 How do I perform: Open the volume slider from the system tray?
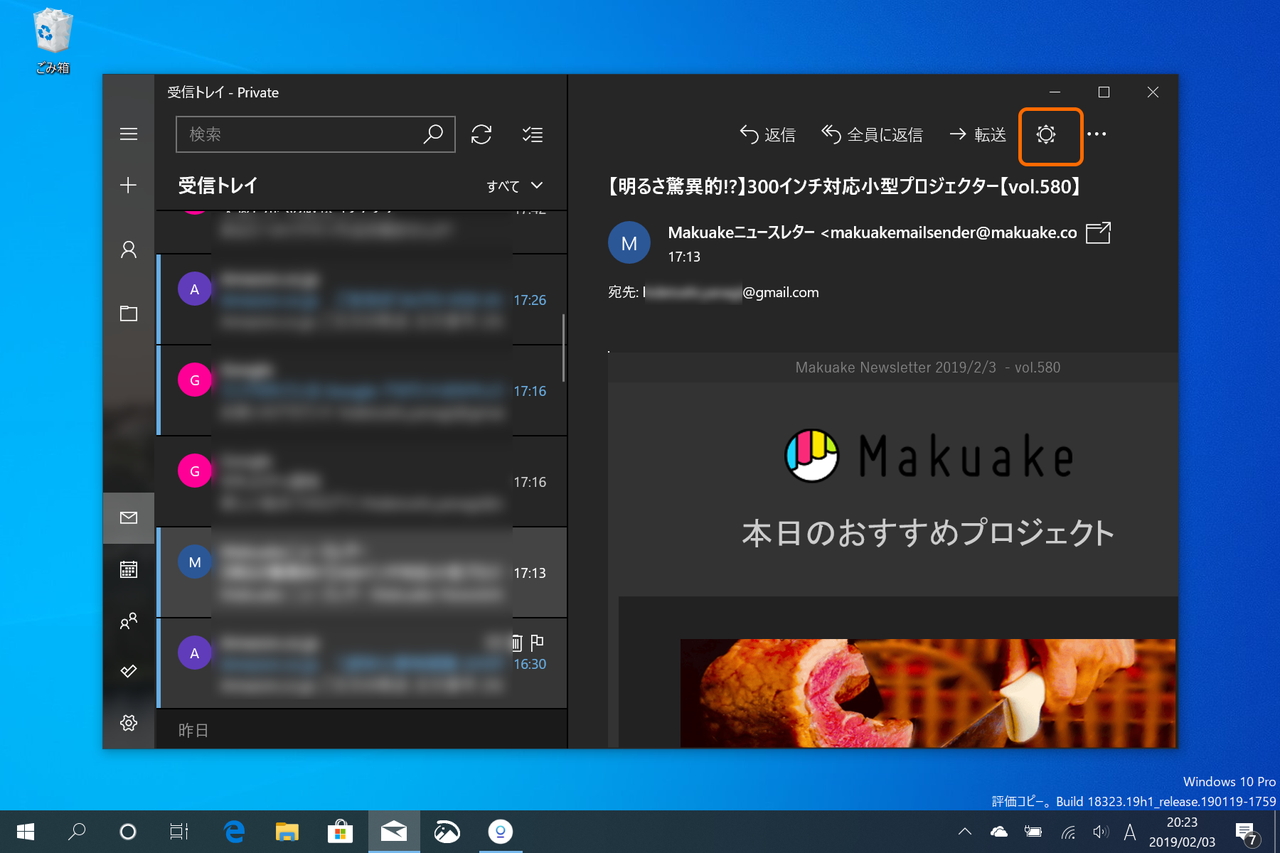point(1101,831)
